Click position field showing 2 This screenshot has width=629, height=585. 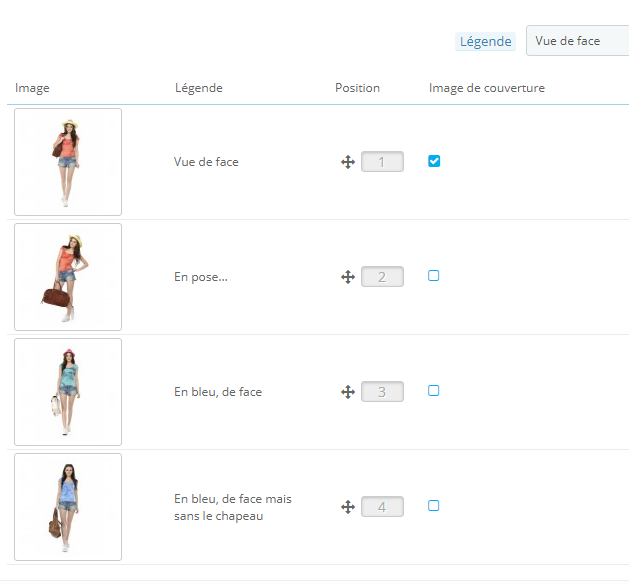click(382, 276)
